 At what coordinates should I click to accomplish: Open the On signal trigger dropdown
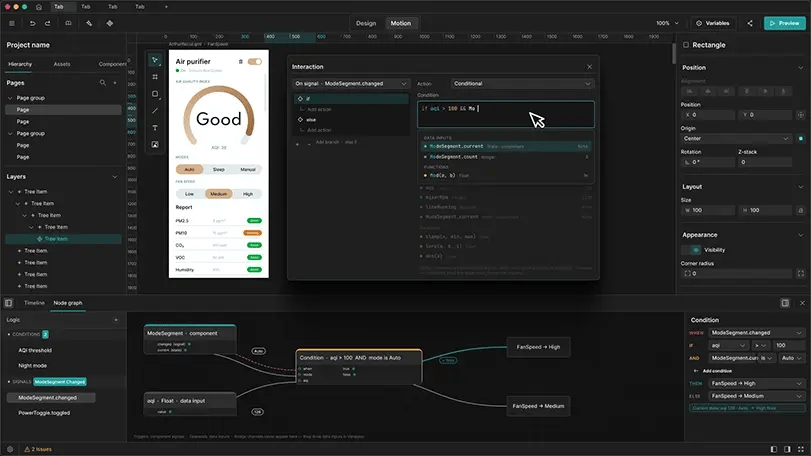click(x=351, y=84)
